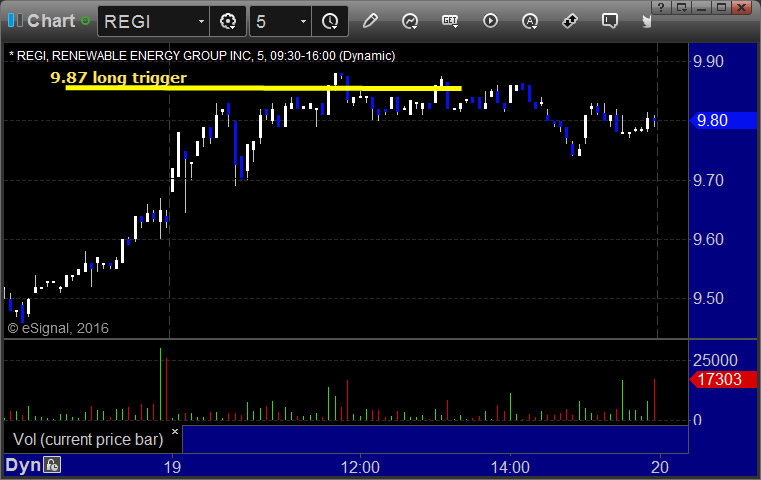Click the 'Vol (current price bar)' label

click(88, 439)
